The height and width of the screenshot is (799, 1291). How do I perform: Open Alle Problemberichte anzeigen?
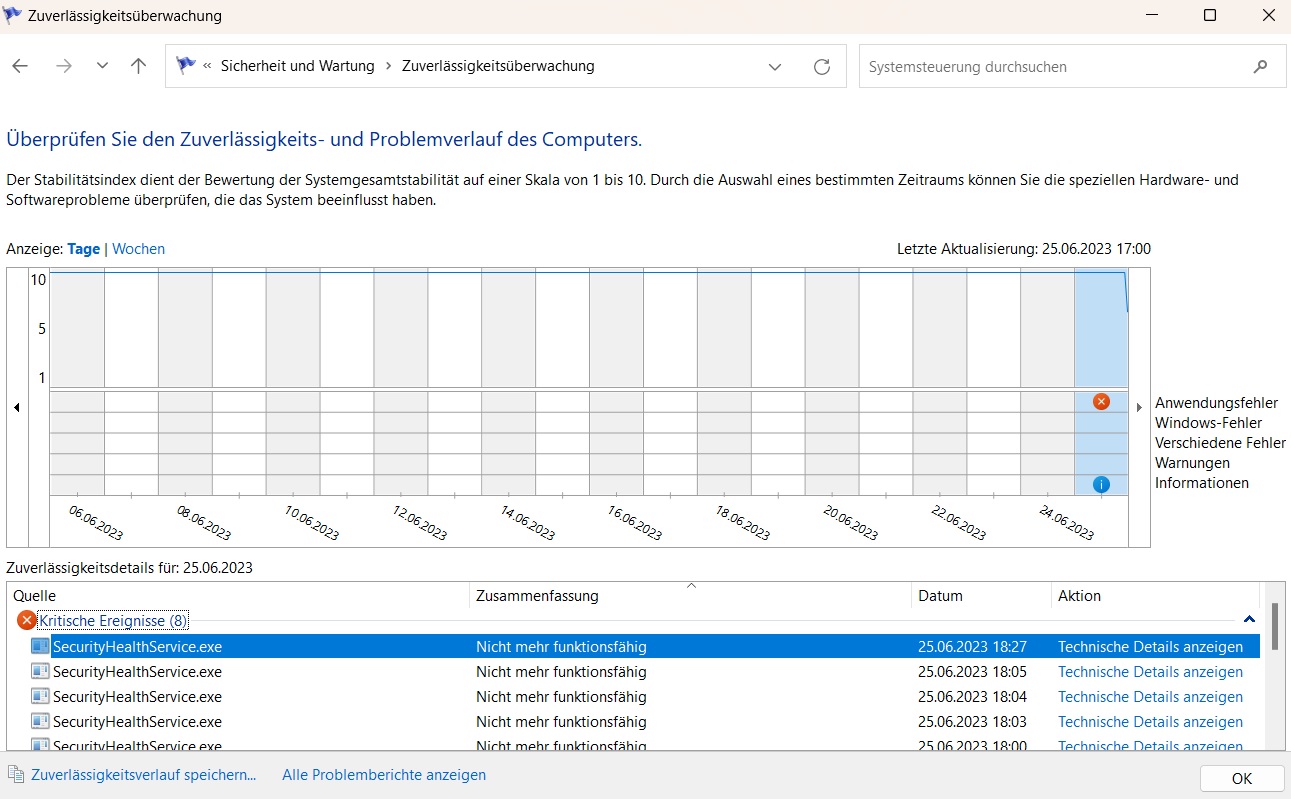[384, 775]
